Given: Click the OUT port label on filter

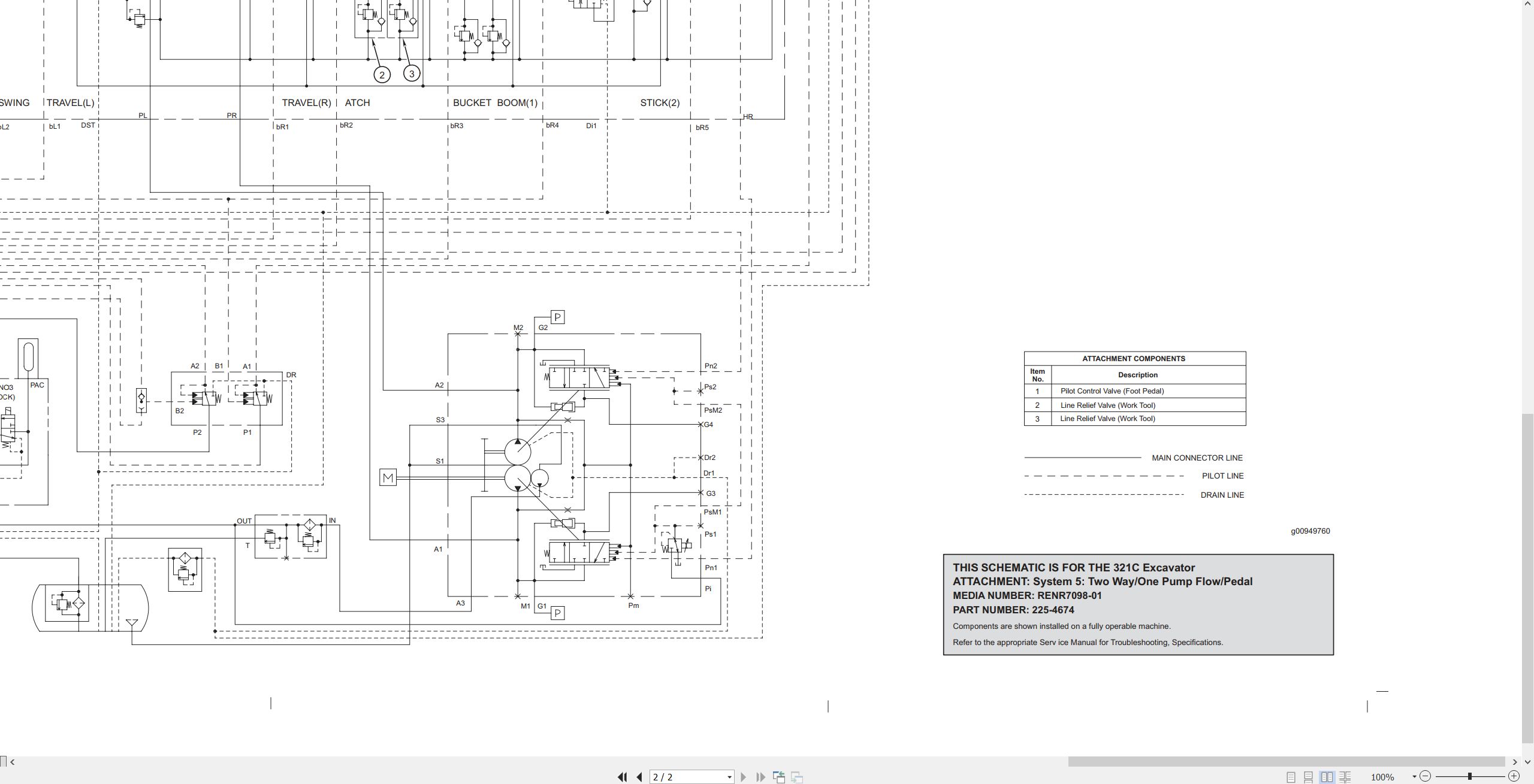Looking at the screenshot, I should (x=244, y=521).
